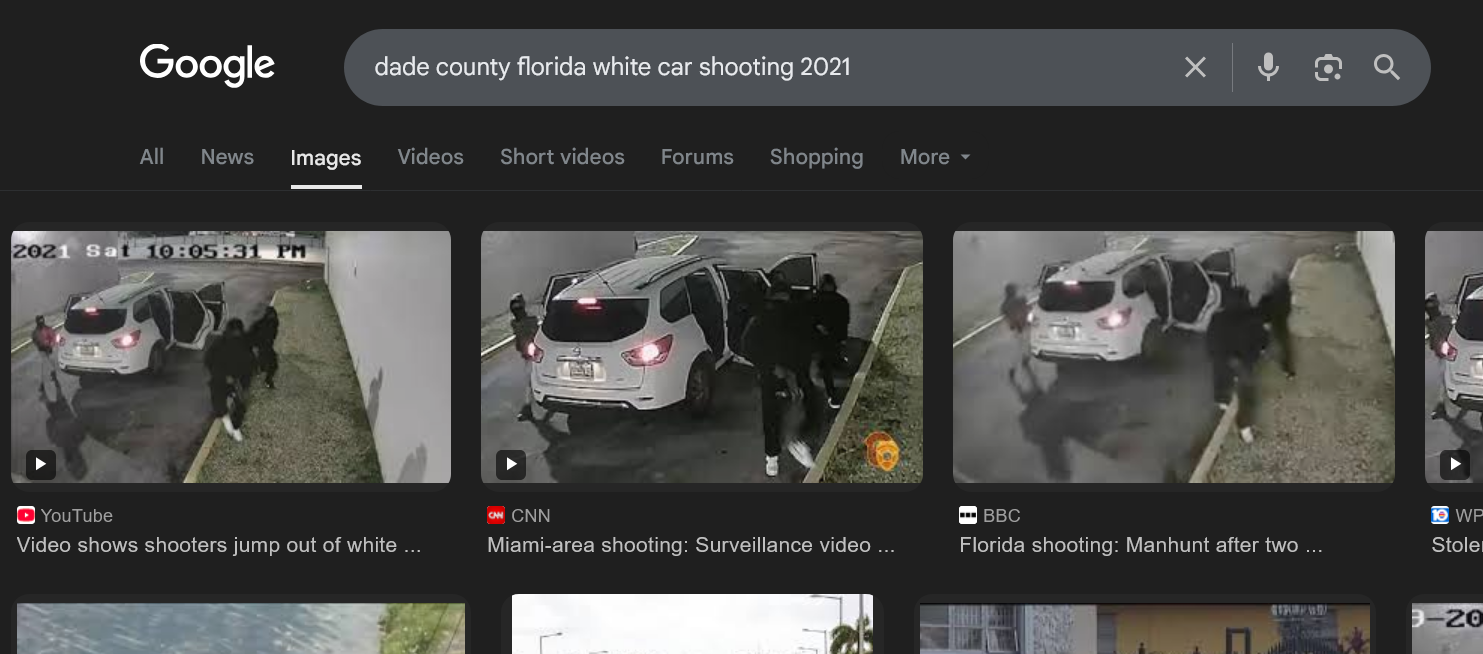Open 'Miami-area shooting: Surveillance video' link

pyautogui.click(x=691, y=545)
